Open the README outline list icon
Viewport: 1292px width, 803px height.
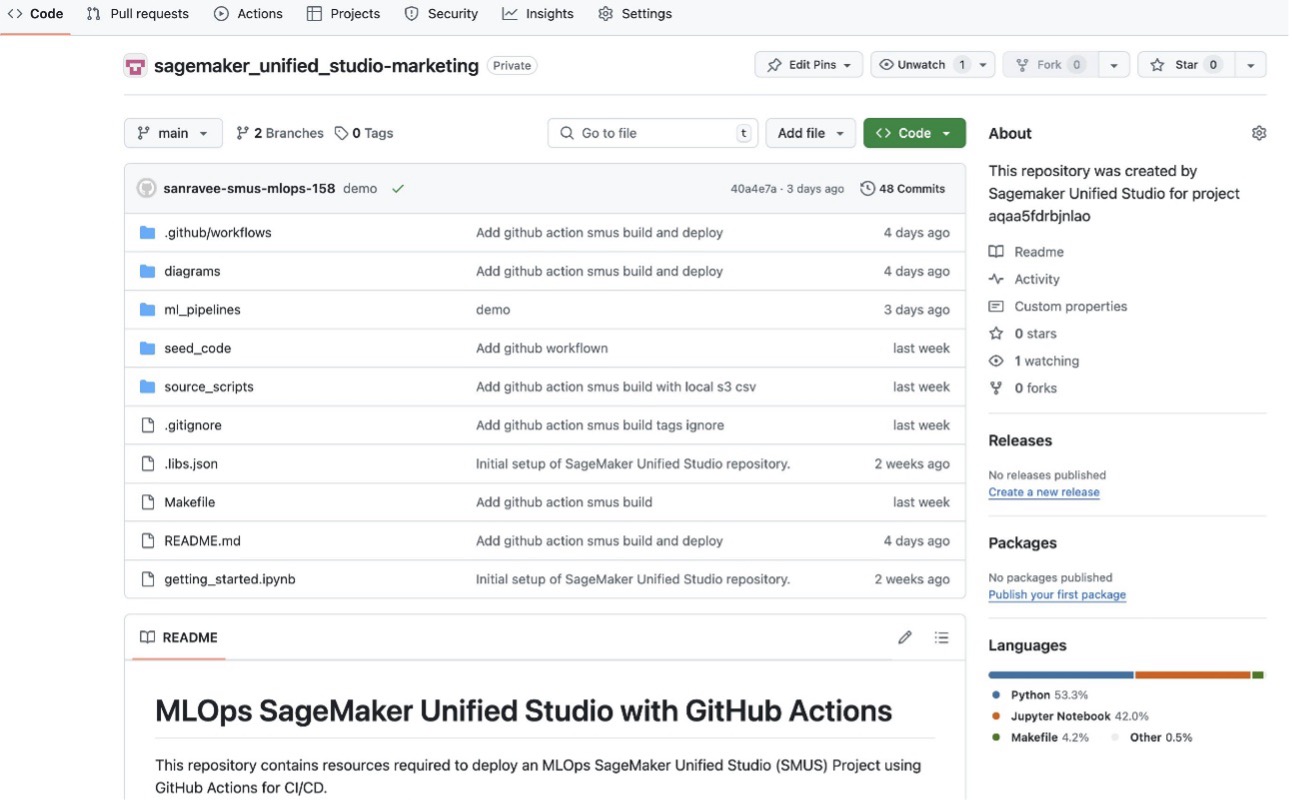pos(941,637)
